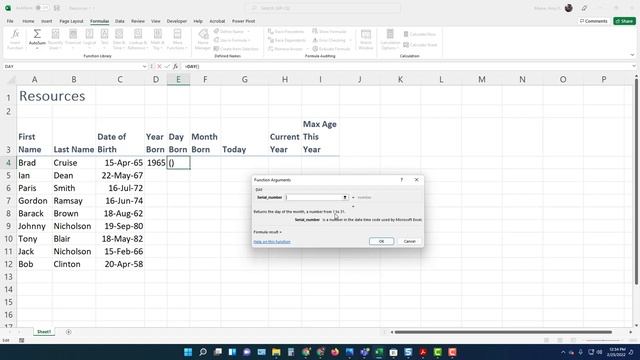Screen dimensions: 640x360
Task: Cancel formula entry with the X icon
Action: click(x=159, y=66)
